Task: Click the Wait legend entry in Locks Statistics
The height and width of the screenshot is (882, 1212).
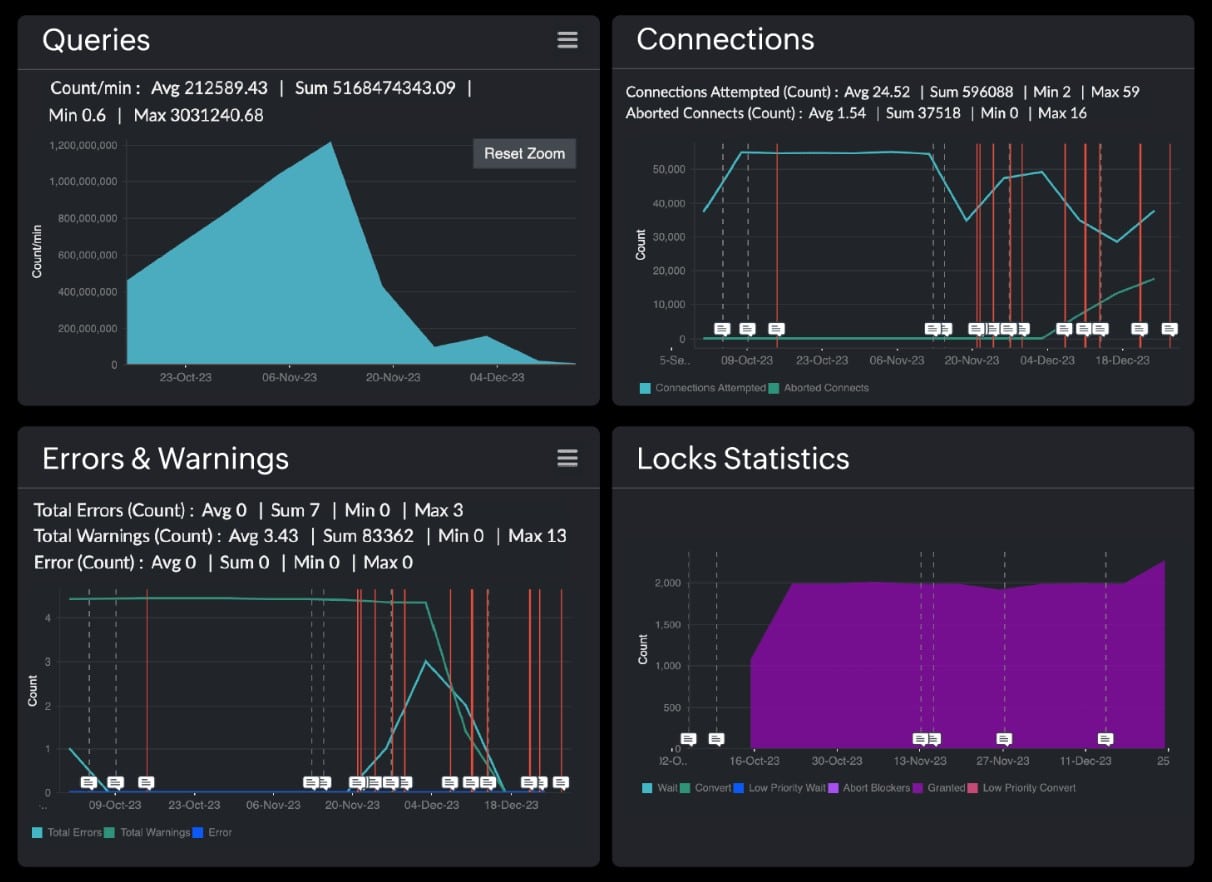Action: coord(665,788)
